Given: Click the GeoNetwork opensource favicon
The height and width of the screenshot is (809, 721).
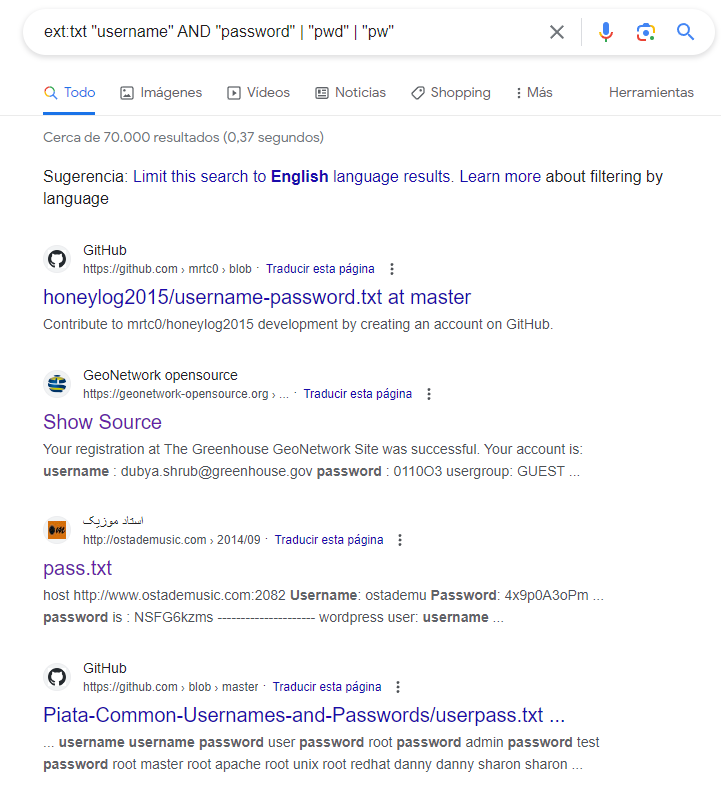Looking at the screenshot, I should pyautogui.click(x=57, y=384).
